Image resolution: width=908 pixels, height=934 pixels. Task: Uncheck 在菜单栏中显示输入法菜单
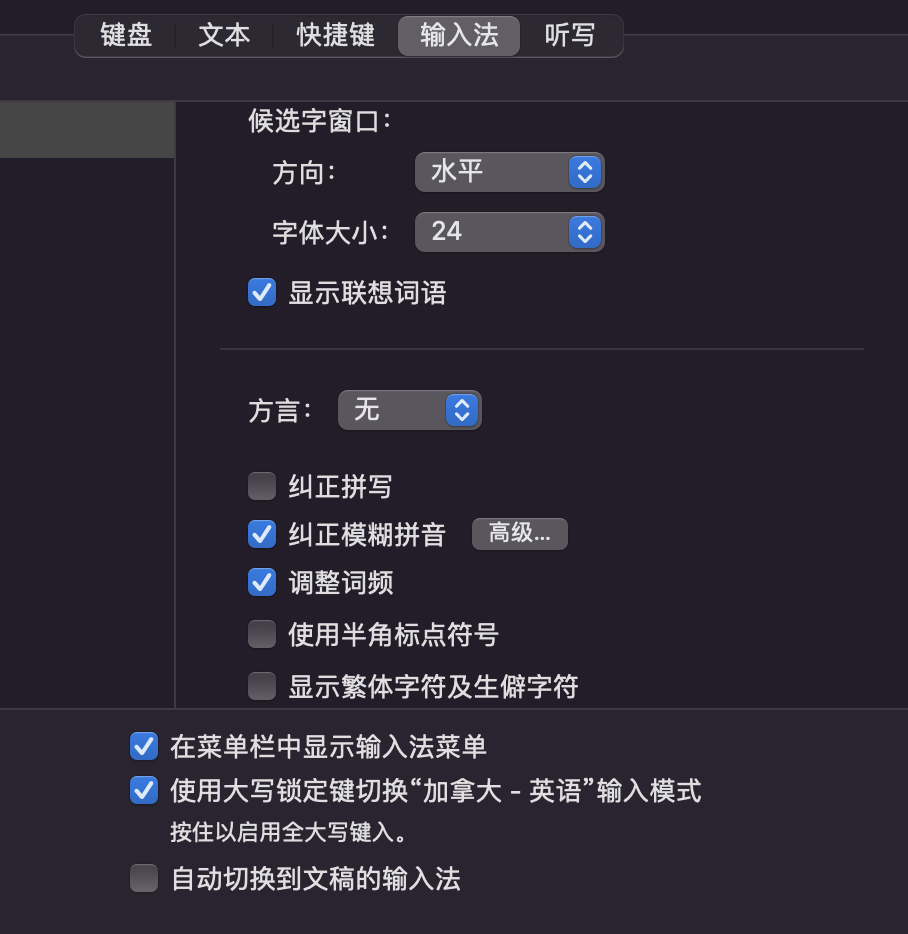click(144, 746)
